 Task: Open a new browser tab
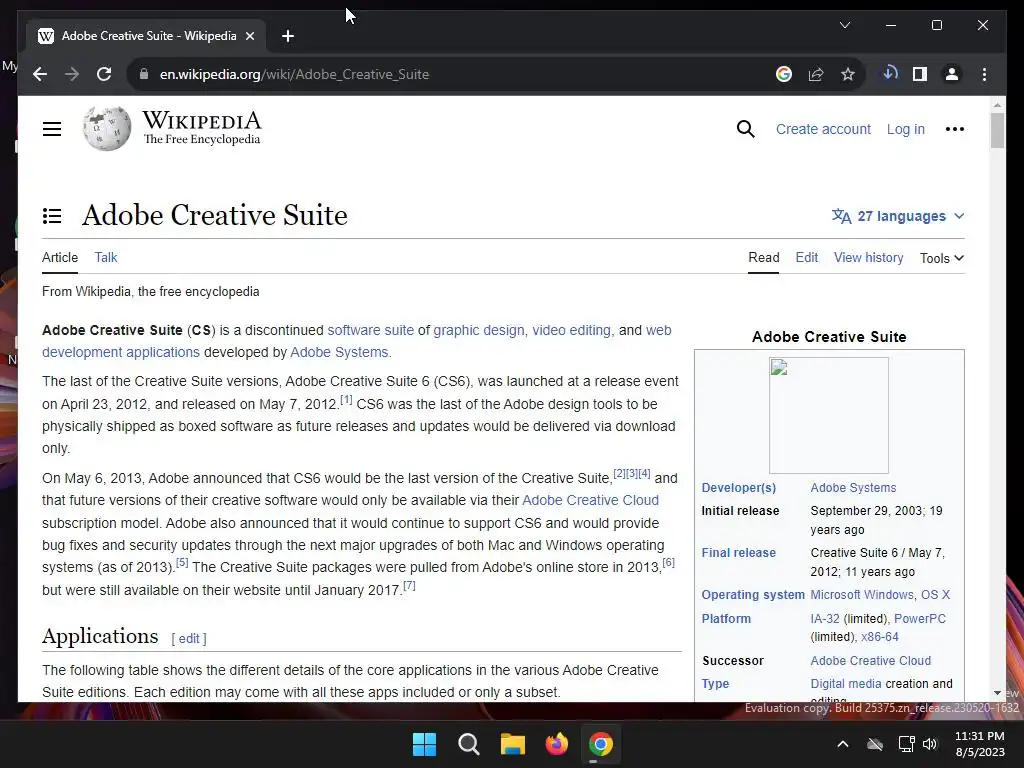(x=288, y=36)
